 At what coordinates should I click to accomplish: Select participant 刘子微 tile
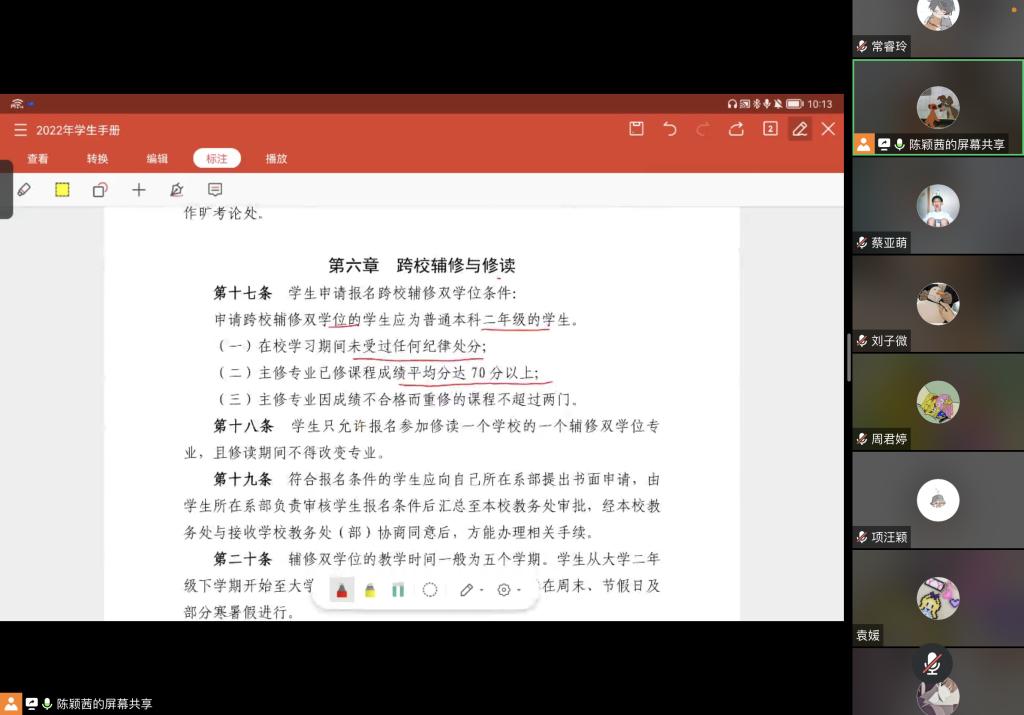pyautogui.click(x=938, y=304)
